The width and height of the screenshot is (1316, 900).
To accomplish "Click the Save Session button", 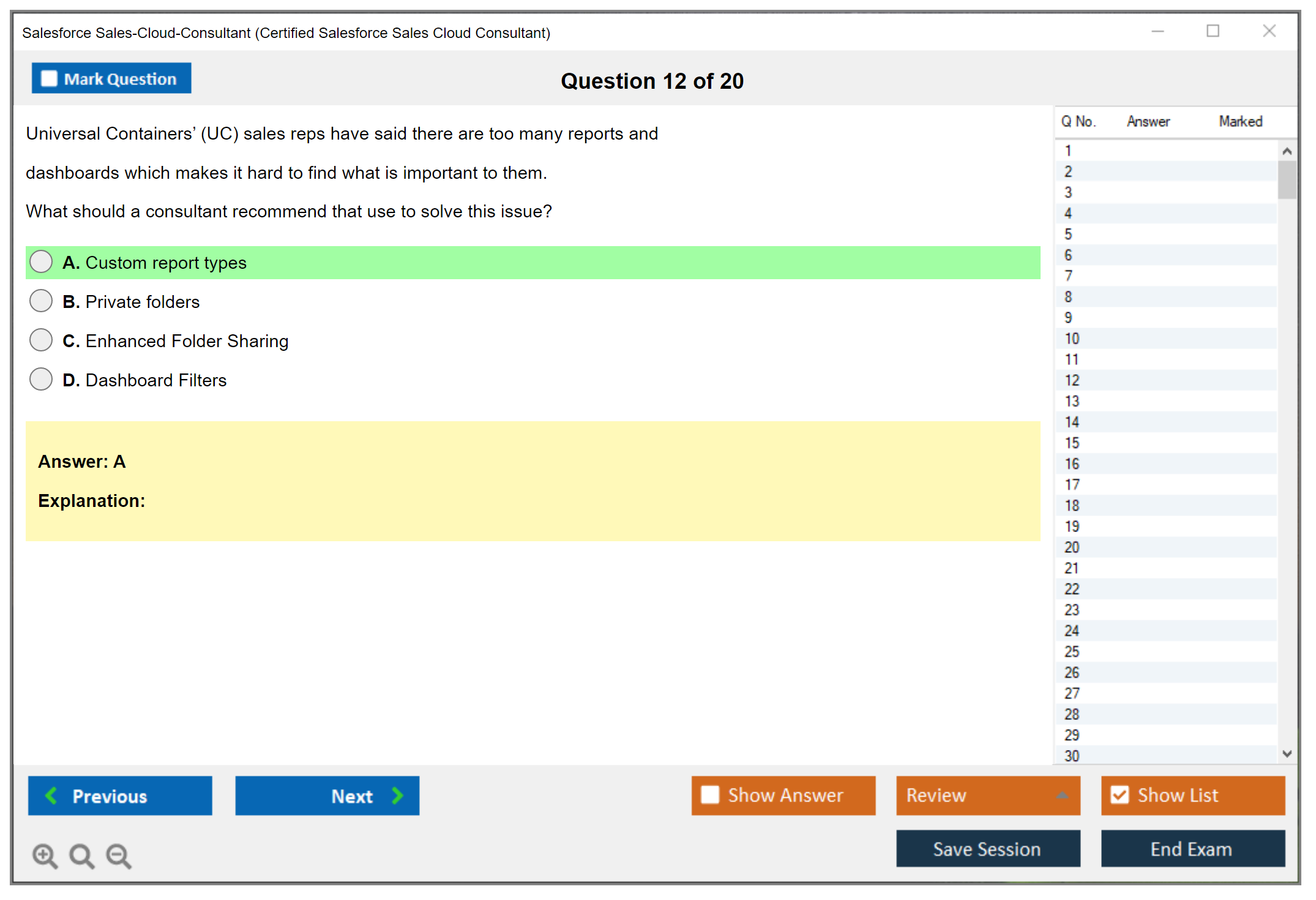I will [x=987, y=849].
